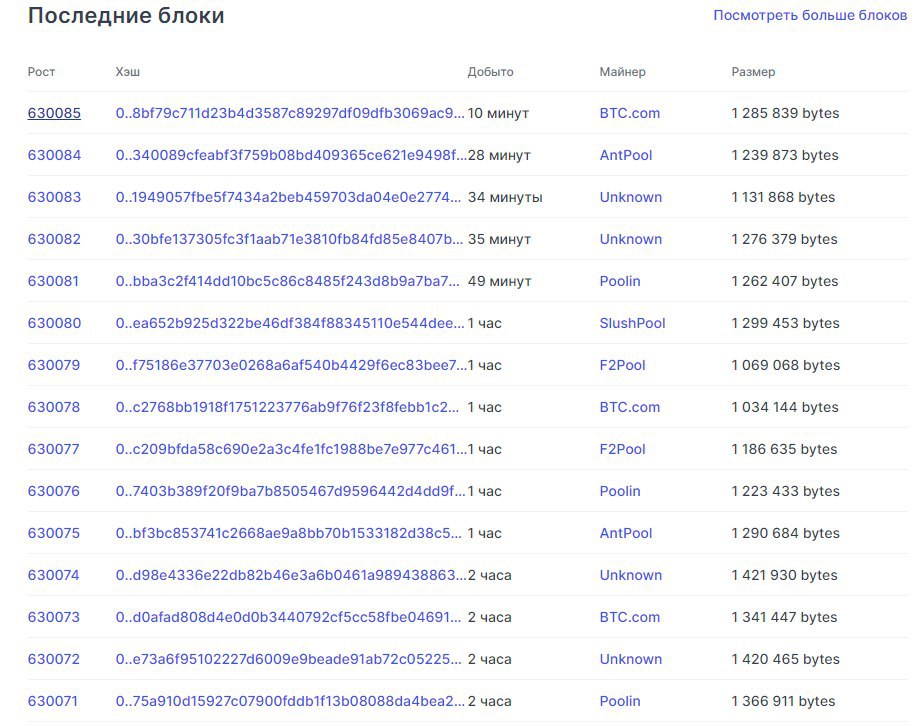
Task: Open hash starting 0..1949057fbe5f7434
Action: pyautogui.click(x=288, y=197)
